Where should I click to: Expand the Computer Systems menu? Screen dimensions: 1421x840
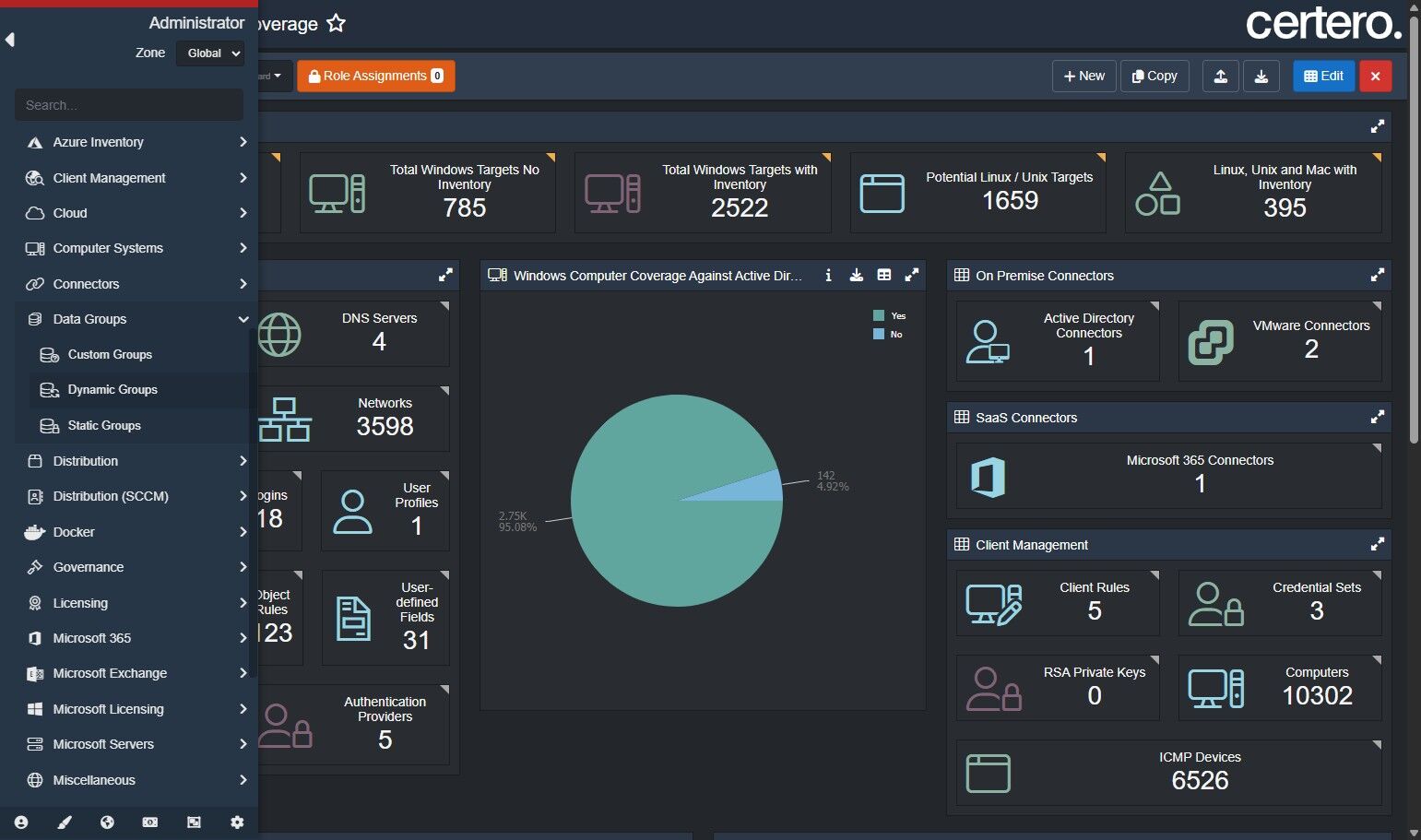pos(136,248)
